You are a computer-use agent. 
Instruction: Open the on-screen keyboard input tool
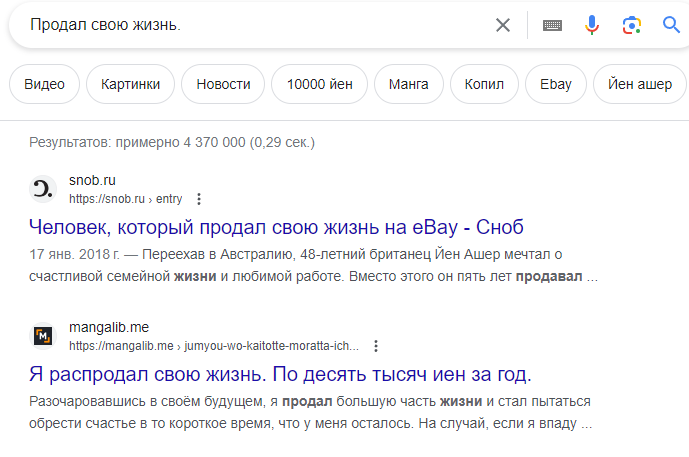552,25
